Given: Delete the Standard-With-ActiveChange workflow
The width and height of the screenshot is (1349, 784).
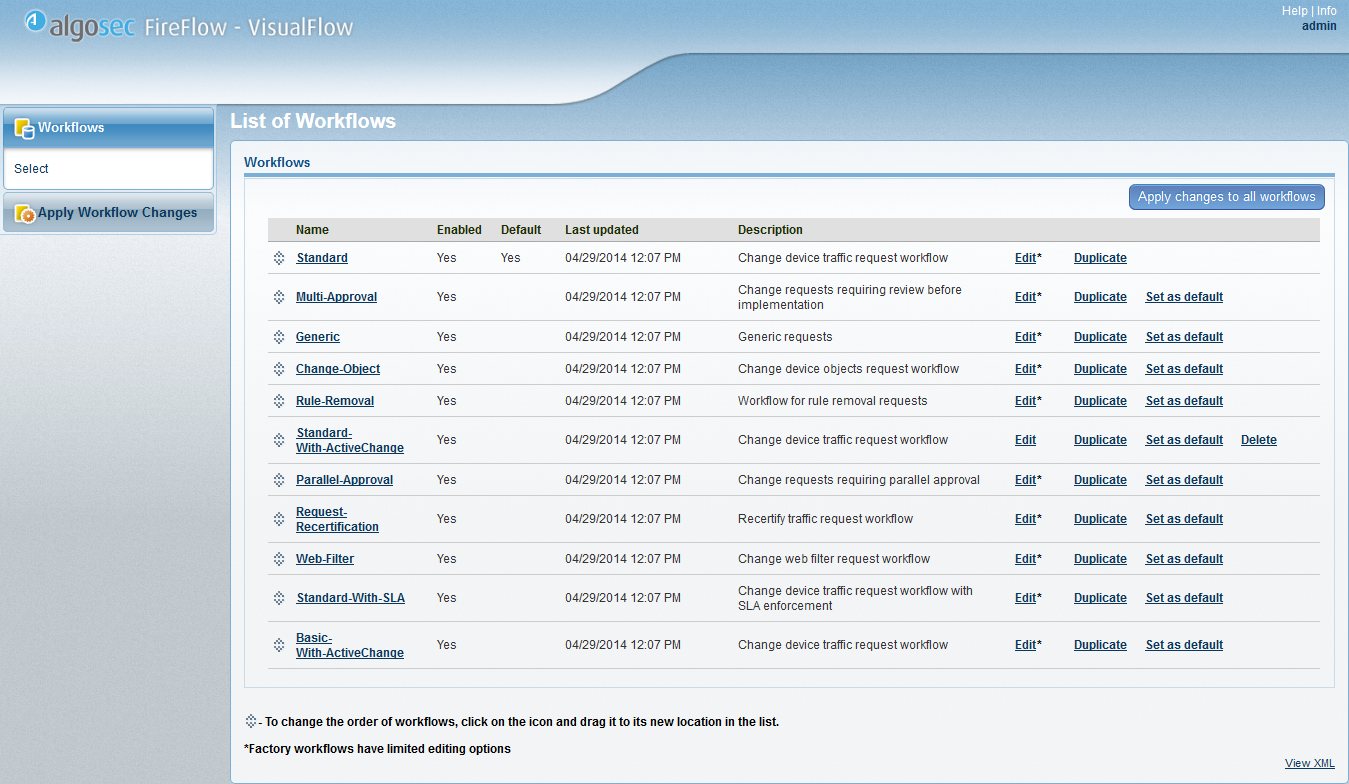Looking at the screenshot, I should pos(1258,439).
